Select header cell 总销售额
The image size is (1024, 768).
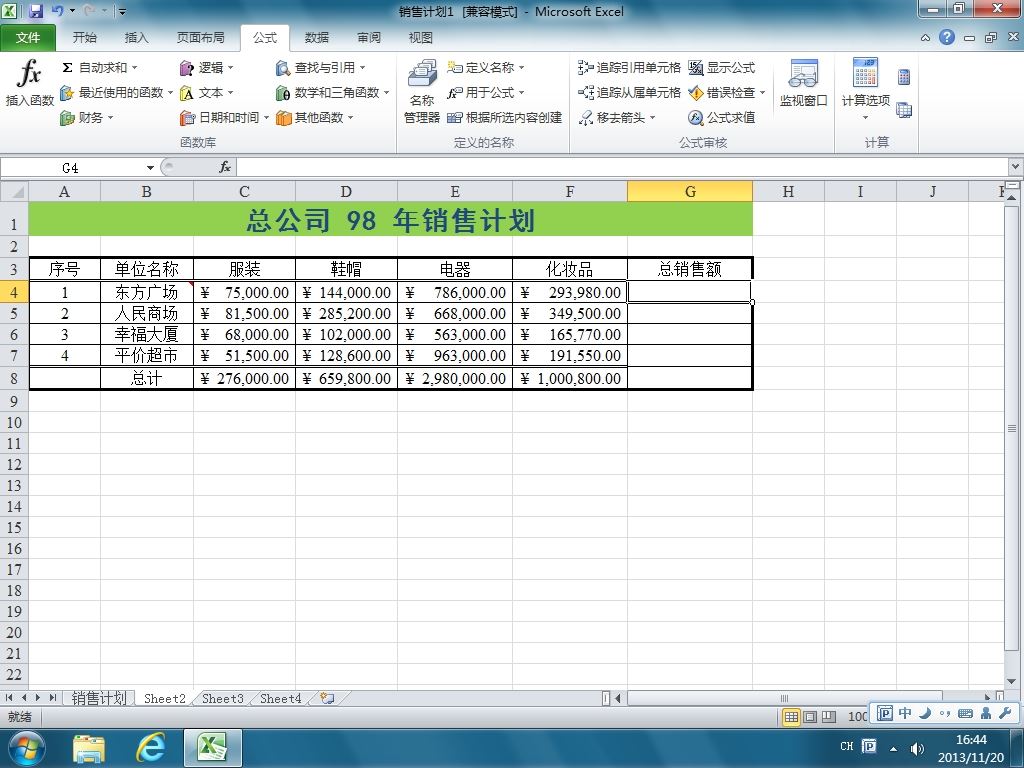690,268
